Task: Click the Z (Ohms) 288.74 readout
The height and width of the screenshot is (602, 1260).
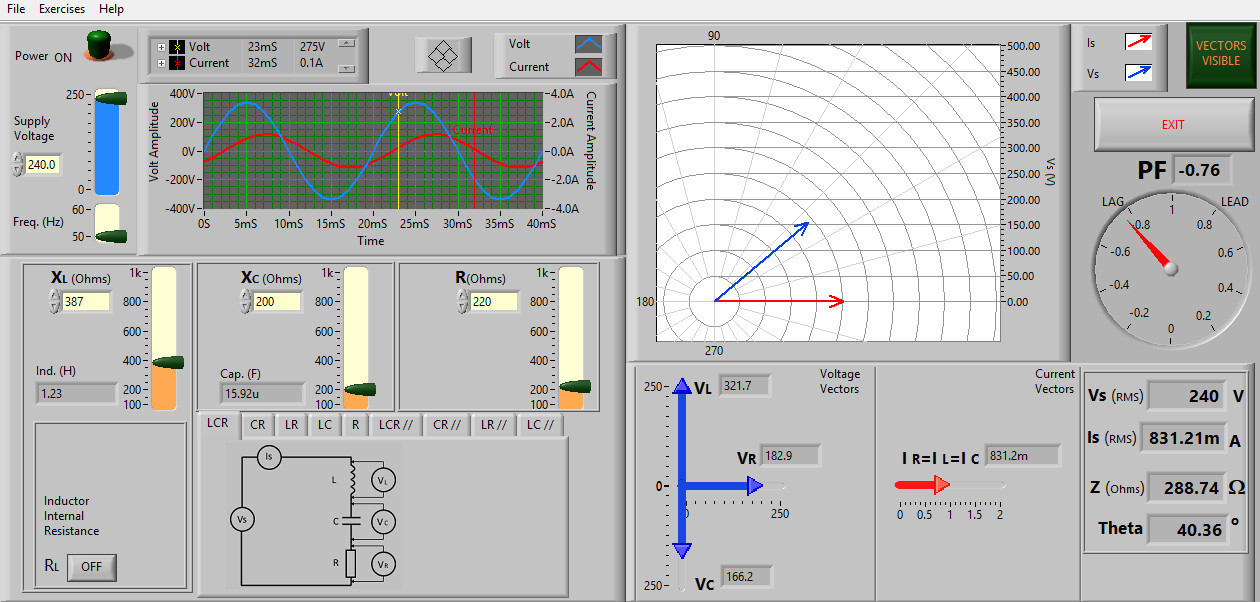Action: coord(1187,488)
